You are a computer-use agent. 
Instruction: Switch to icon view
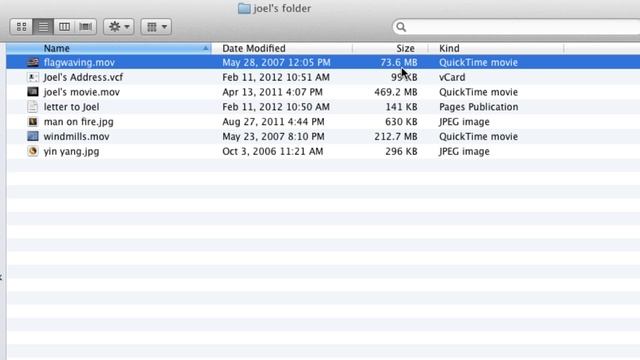pyautogui.click(x=21, y=27)
